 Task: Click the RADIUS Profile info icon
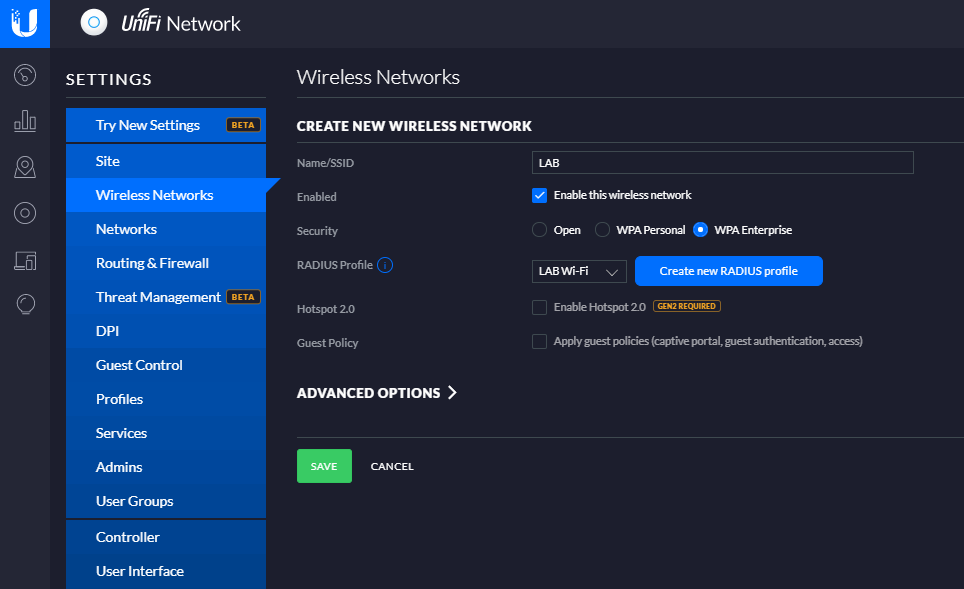(x=385, y=265)
